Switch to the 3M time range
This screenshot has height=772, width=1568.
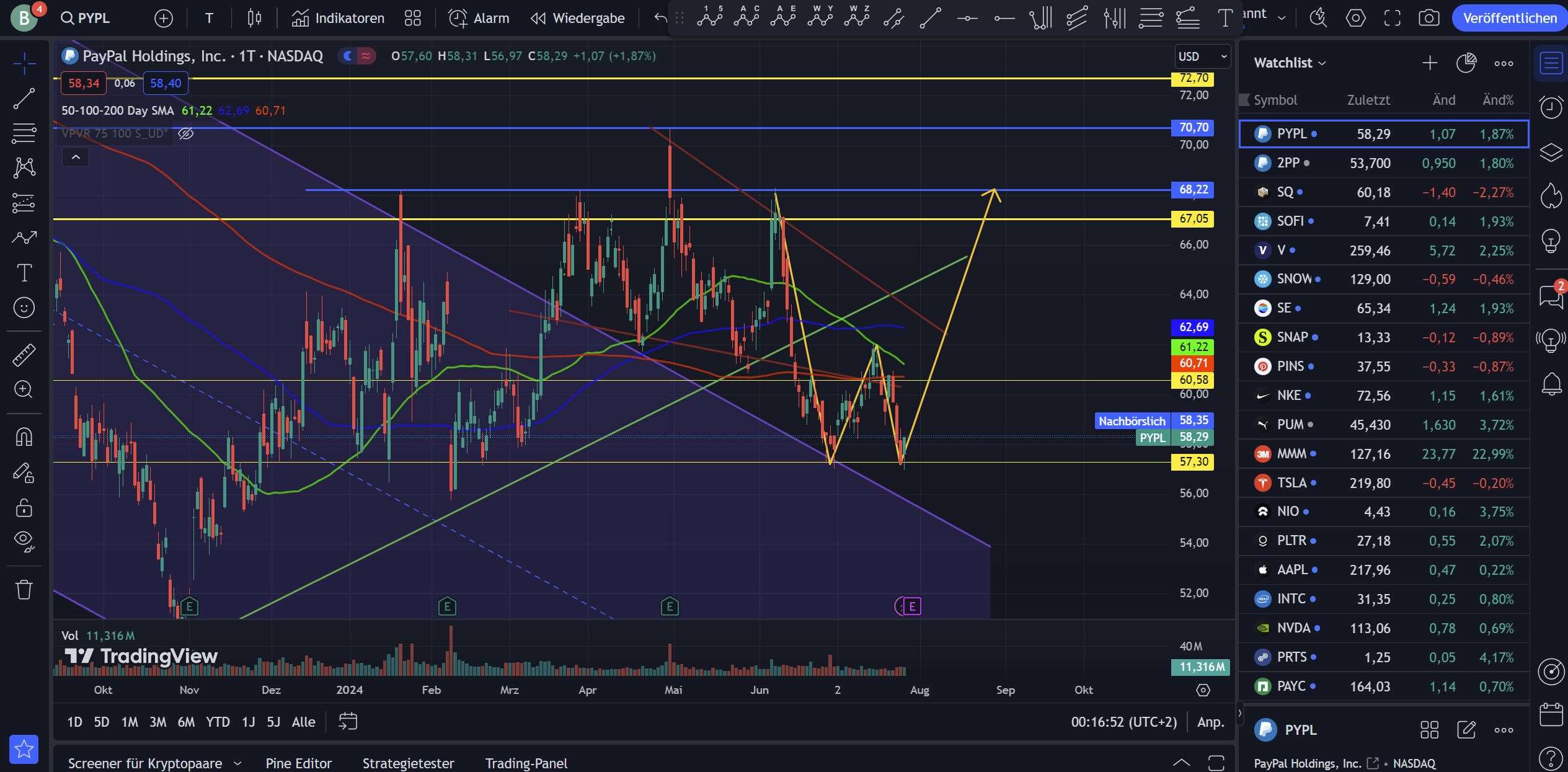tap(157, 722)
